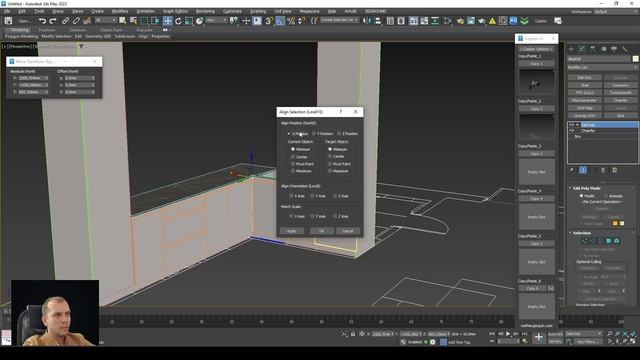640x360 pixels.
Task: Activate the Select and Scale tool
Action: [x=189, y=20]
